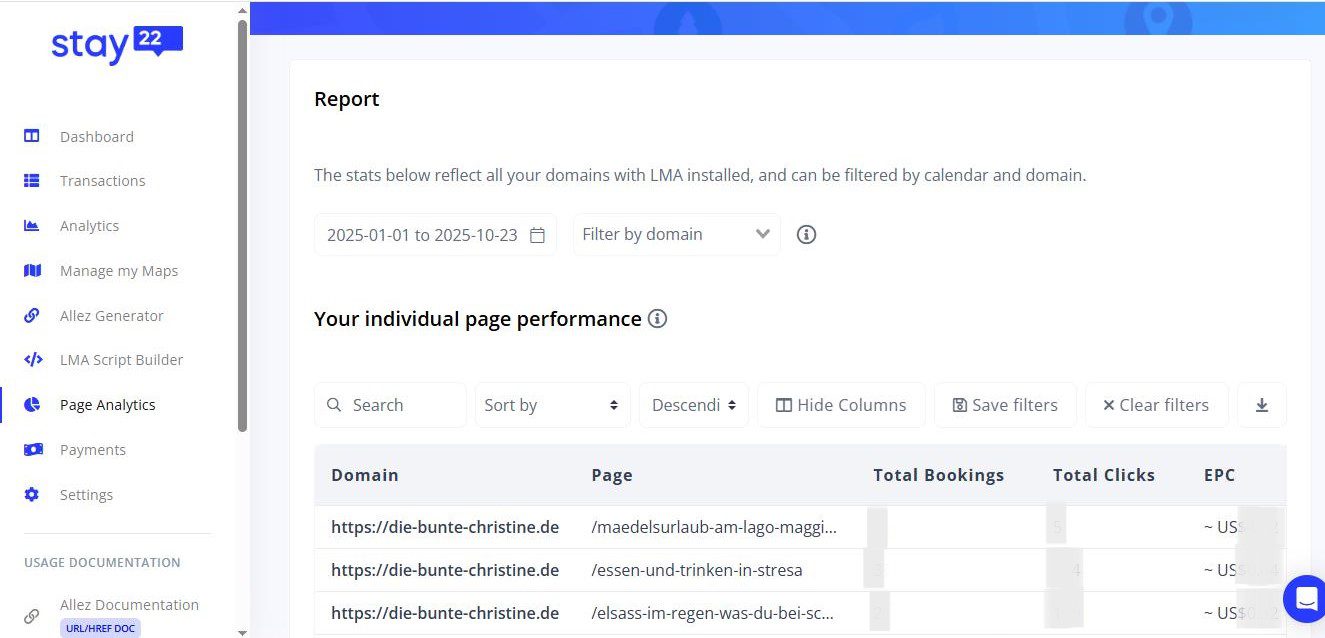This screenshot has width=1325, height=638.
Task: Go to Dashboard in sidebar
Action: (96, 137)
